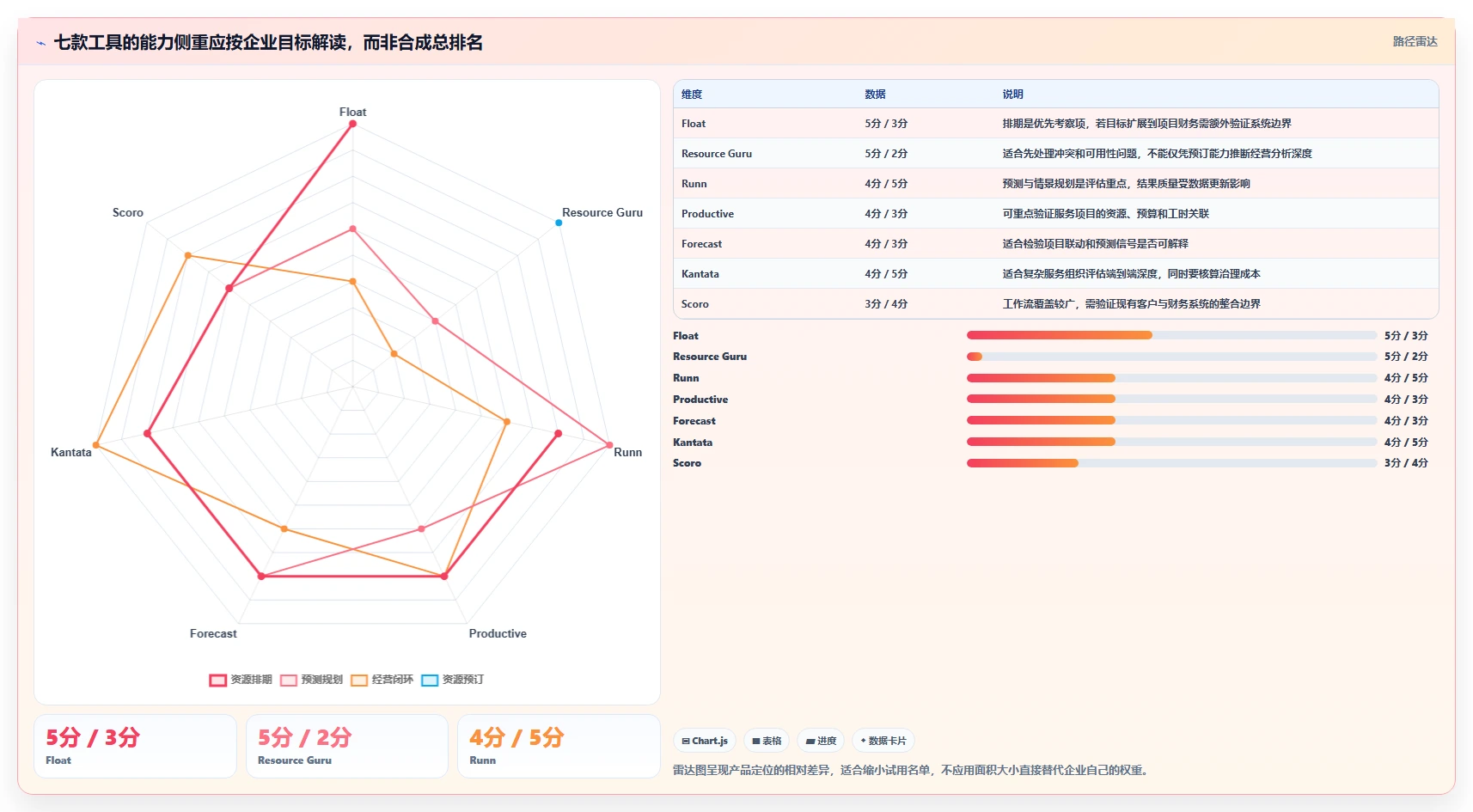Click the Float progress bar

[1171, 335]
